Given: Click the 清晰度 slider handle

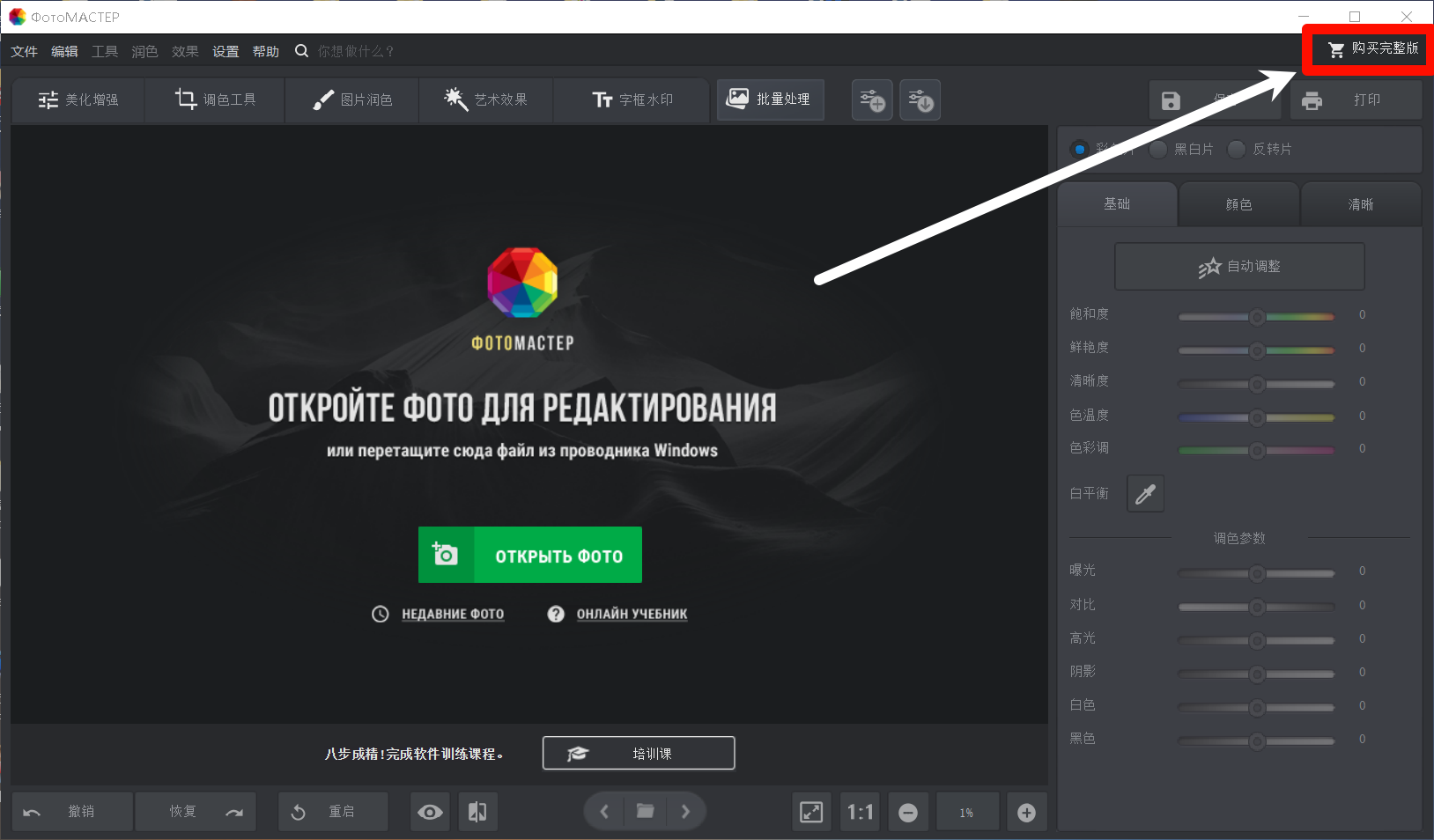Looking at the screenshot, I should click(1257, 384).
